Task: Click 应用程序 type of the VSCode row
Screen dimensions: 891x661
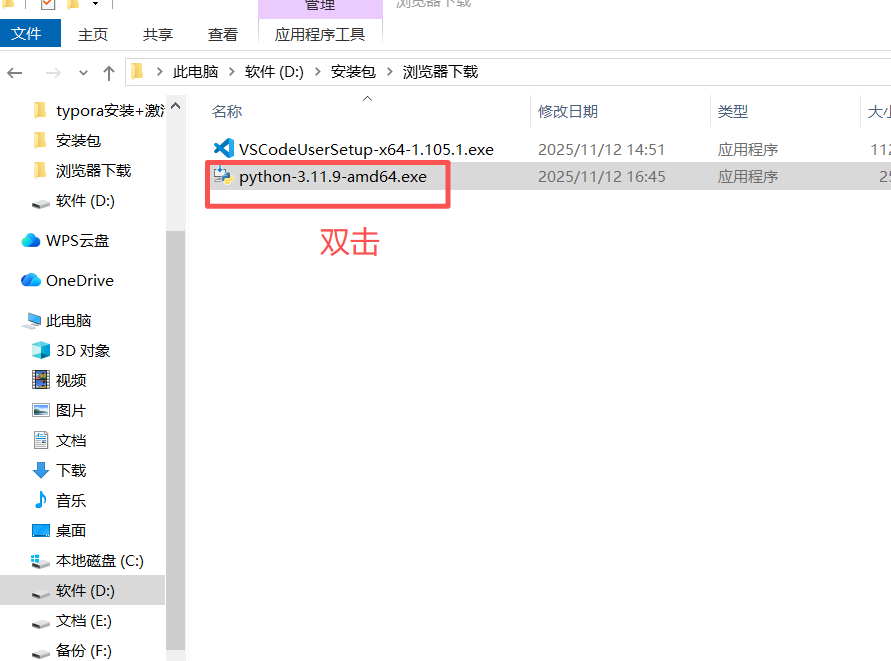Action: (x=747, y=149)
